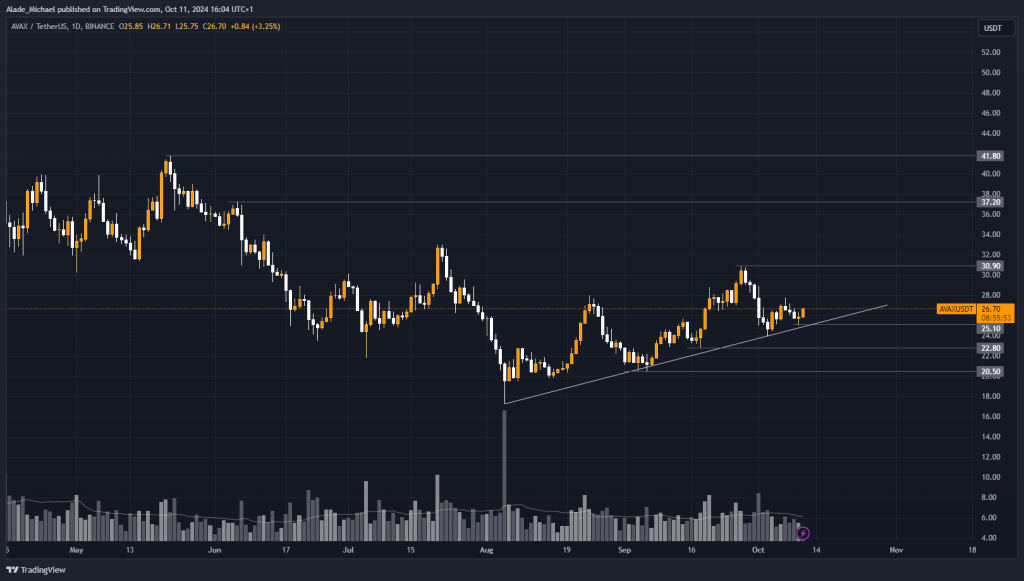Click the Jul date axis label
The height and width of the screenshot is (581, 1024).
(348, 550)
